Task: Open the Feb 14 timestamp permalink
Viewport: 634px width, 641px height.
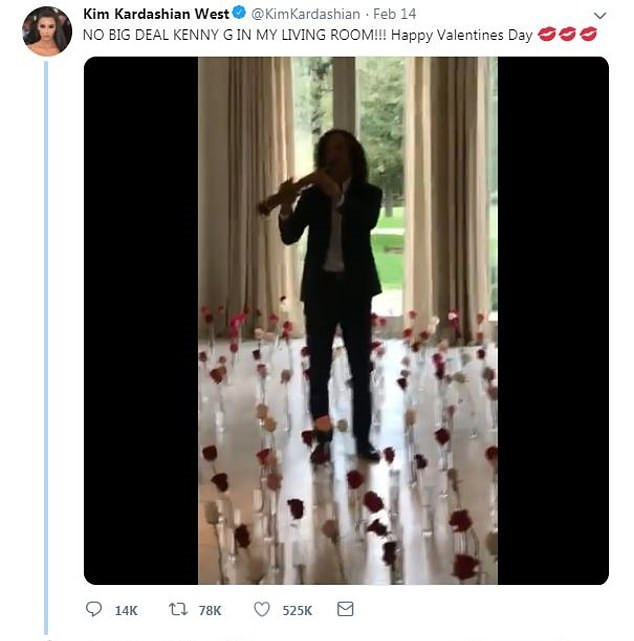Action: (x=394, y=14)
